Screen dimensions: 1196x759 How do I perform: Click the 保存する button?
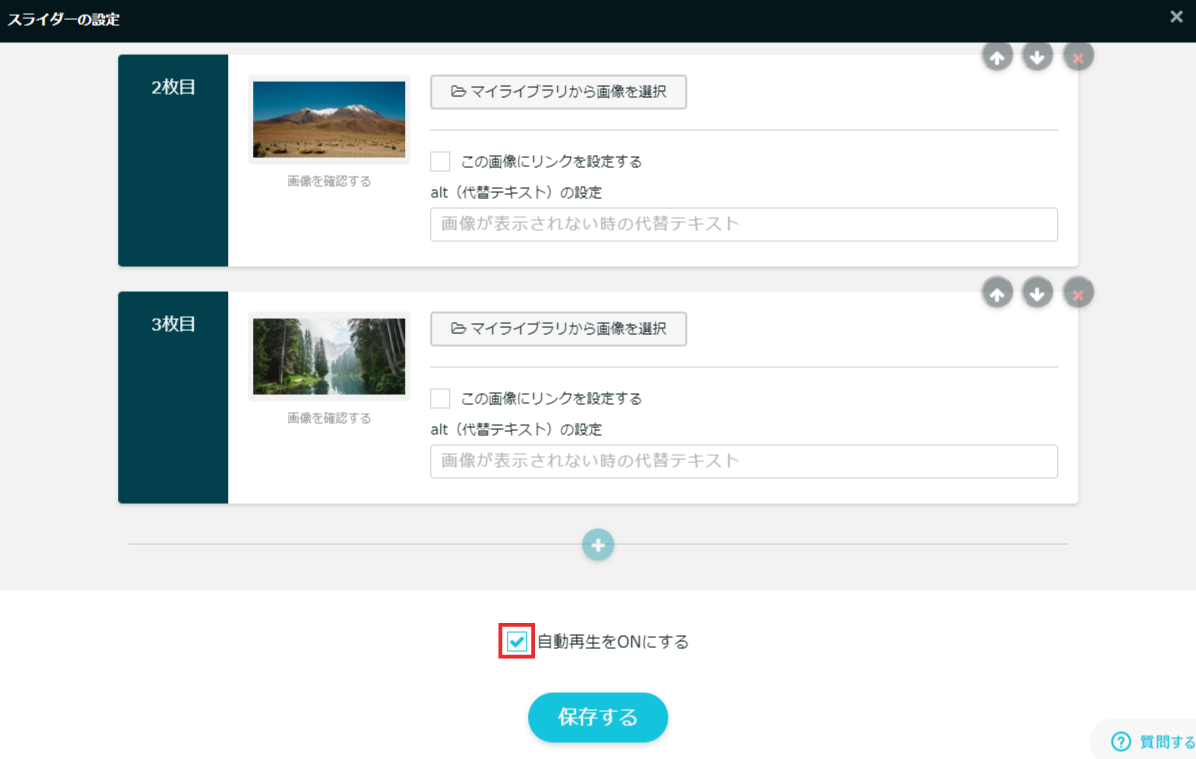[x=598, y=717]
